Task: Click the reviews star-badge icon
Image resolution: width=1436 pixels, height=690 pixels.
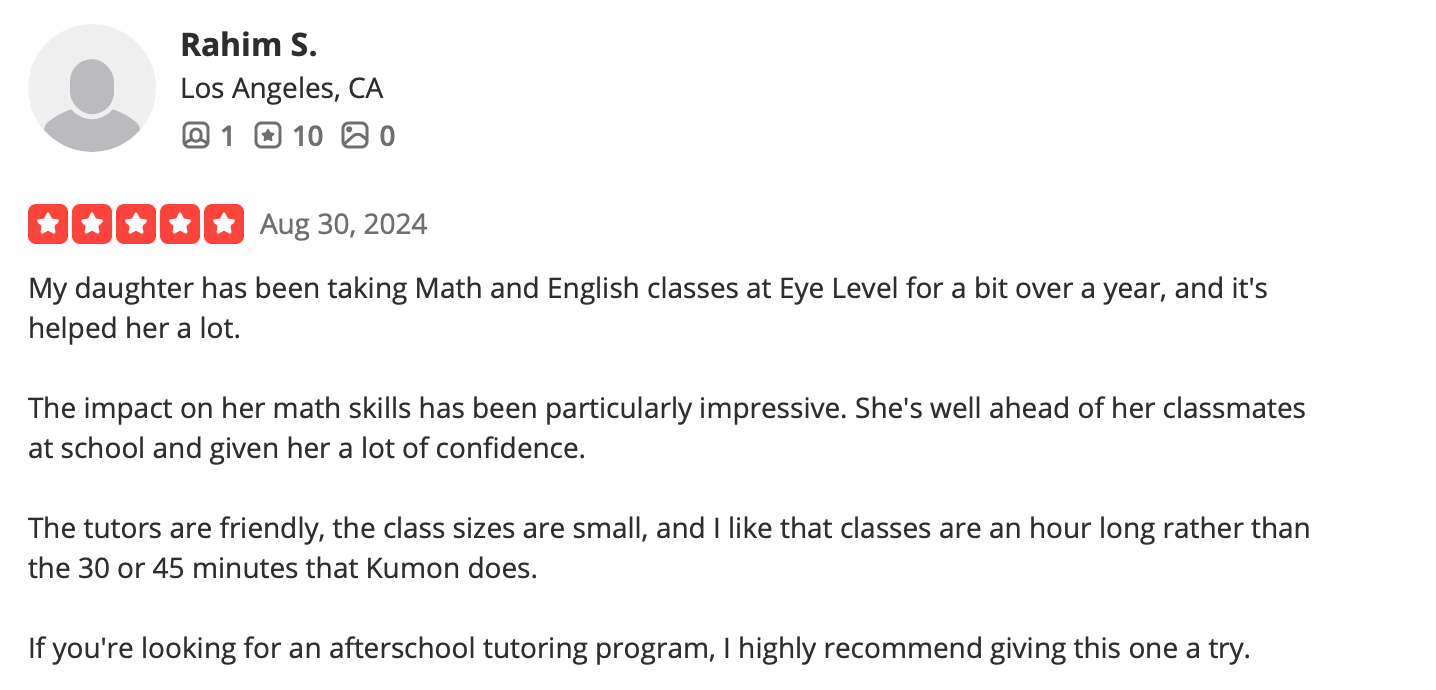Action: (x=267, y=135)
